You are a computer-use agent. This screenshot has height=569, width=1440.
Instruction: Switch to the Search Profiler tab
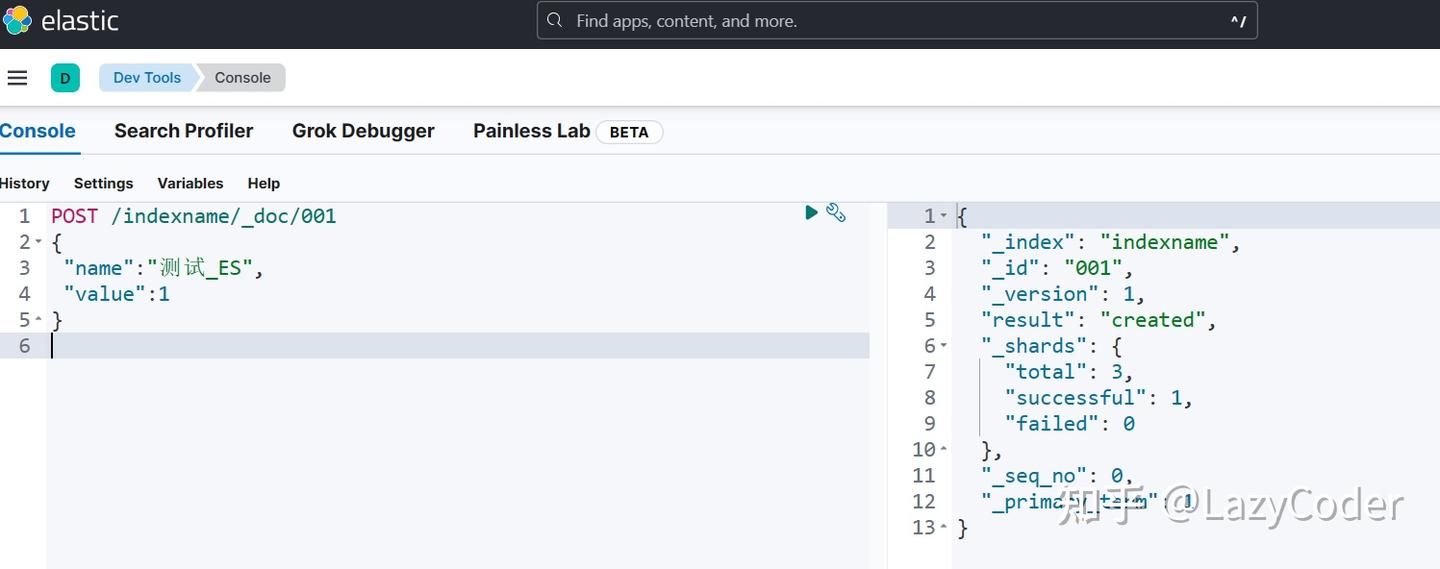pyautogui.click(x=183, y=131)
